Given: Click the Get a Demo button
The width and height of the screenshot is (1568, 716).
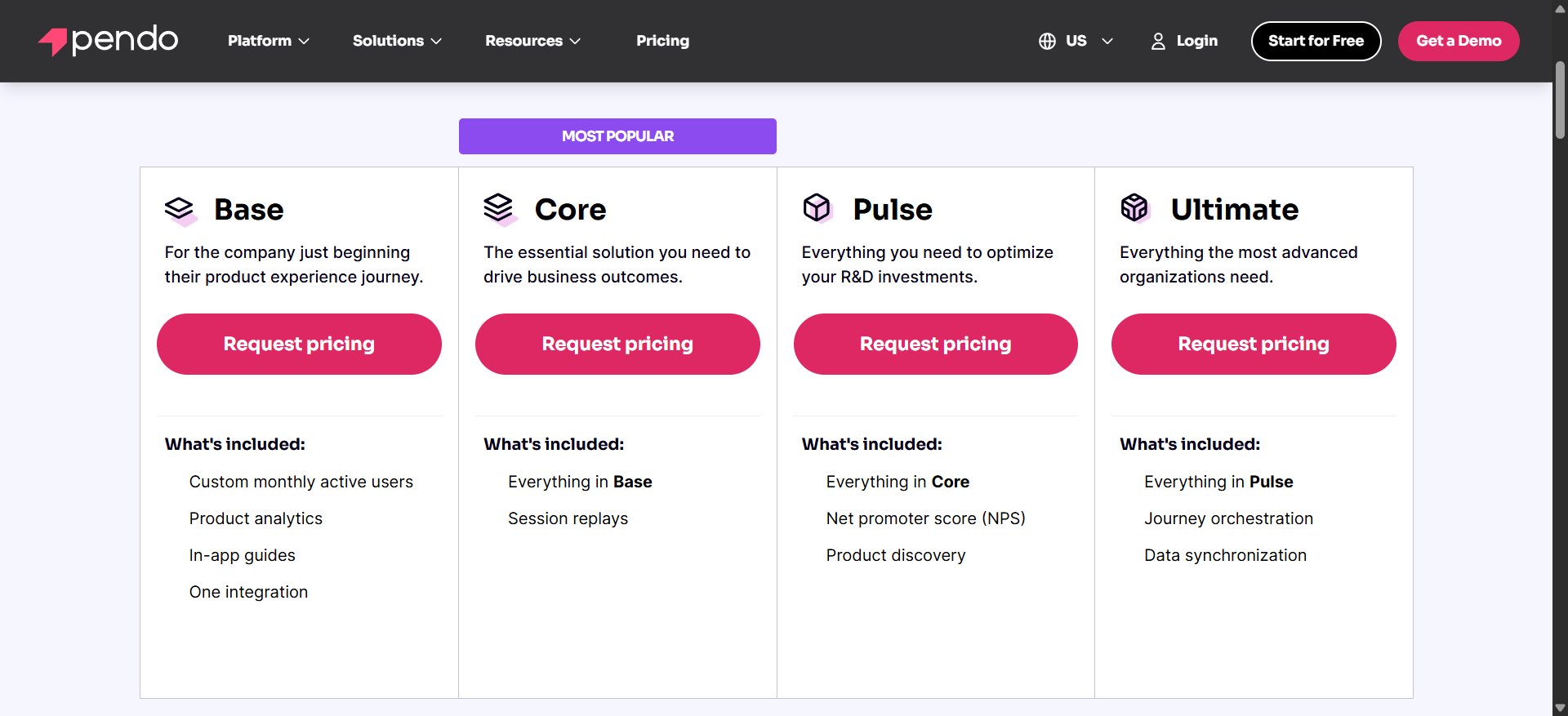Looking at the screenshot, I should [x=1459, y=41].
